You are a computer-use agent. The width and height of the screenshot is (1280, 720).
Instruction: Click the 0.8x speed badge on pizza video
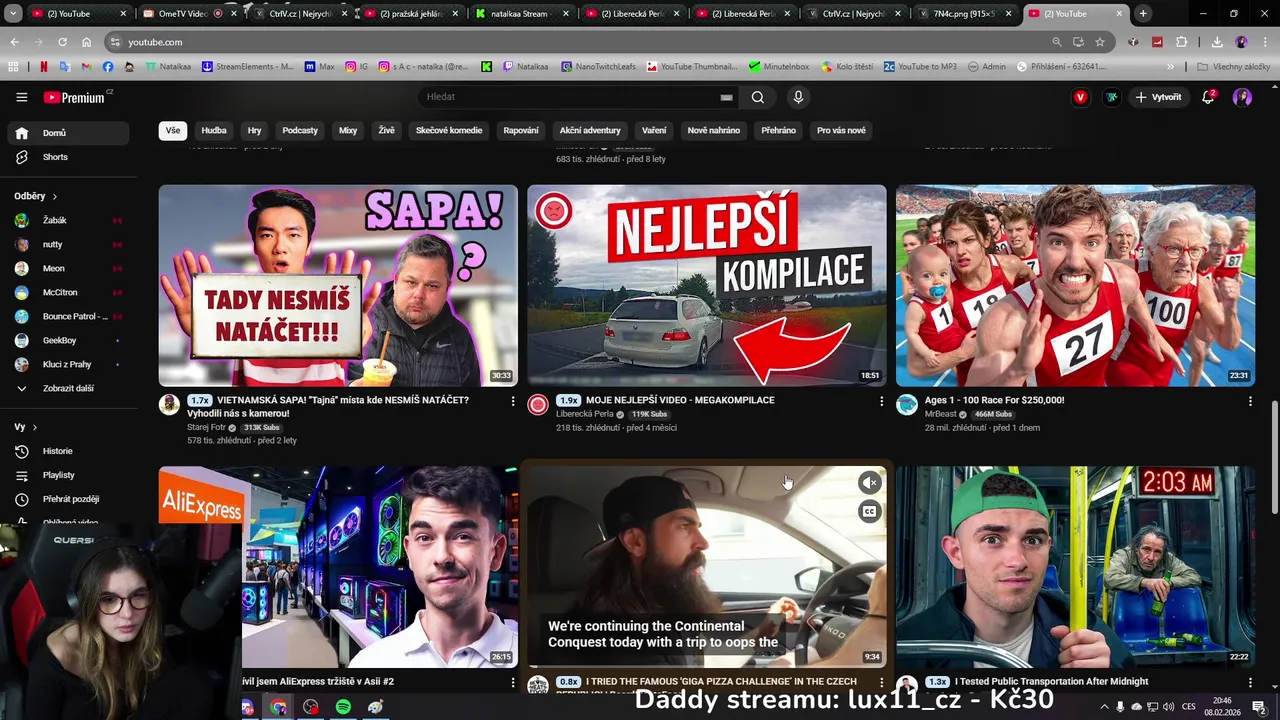tap(569, 682)
